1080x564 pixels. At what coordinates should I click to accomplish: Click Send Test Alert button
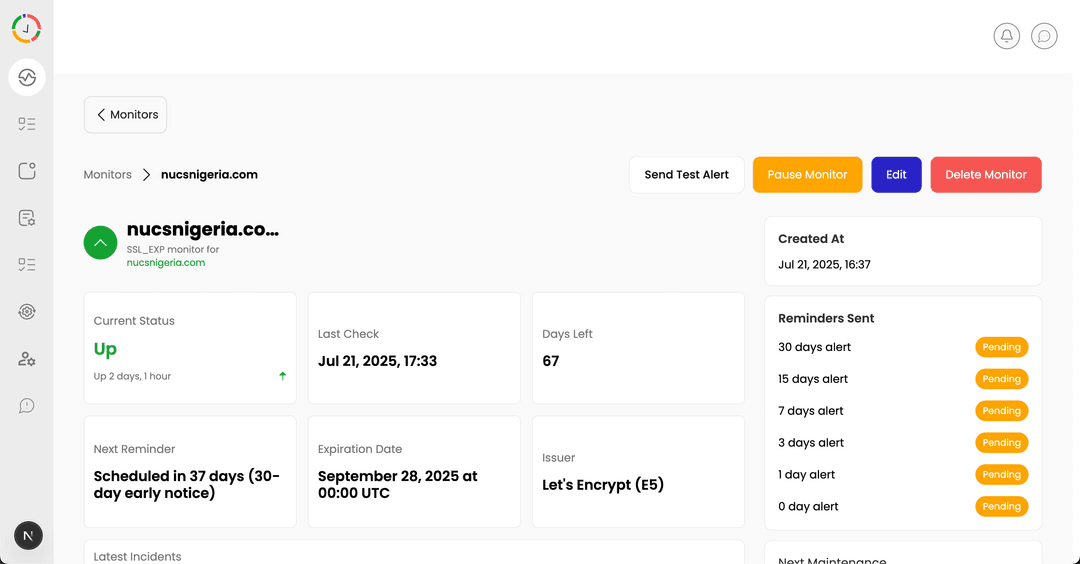point(686,175)
